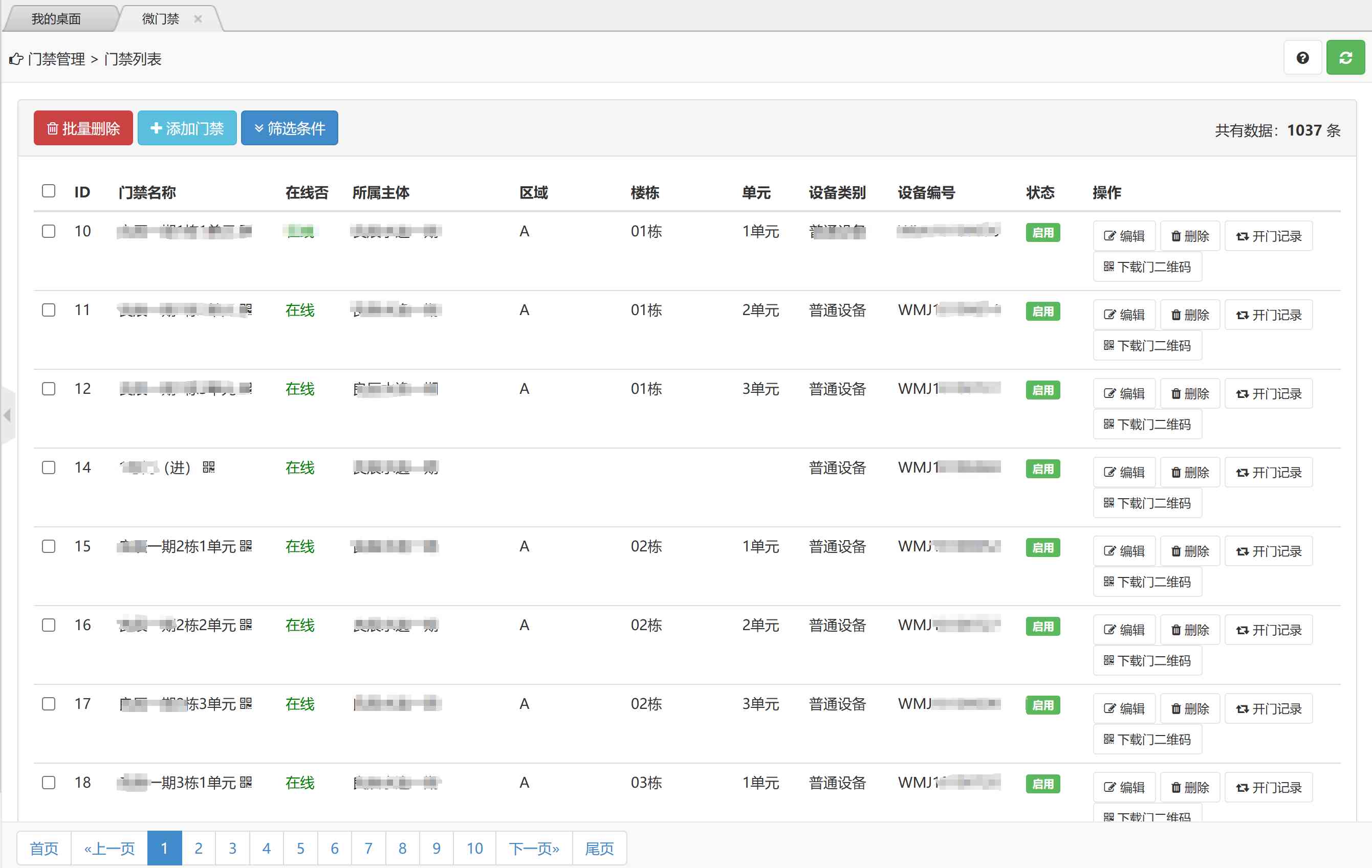Click the green refresh button
This screenshot has height=868, width=1372.
pyautogui.click(x=1345, y=57)
